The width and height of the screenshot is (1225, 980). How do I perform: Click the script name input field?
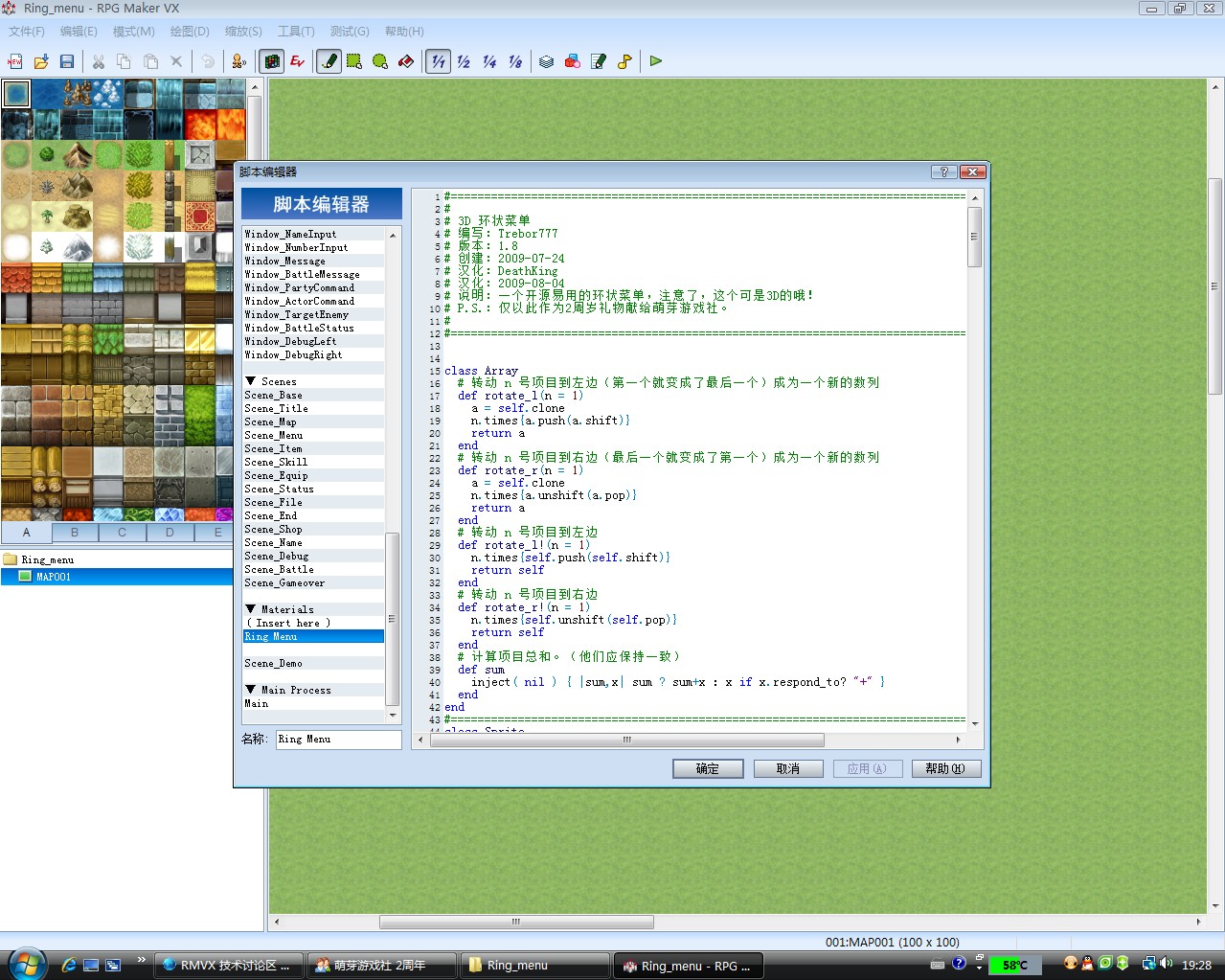point(338,740)
